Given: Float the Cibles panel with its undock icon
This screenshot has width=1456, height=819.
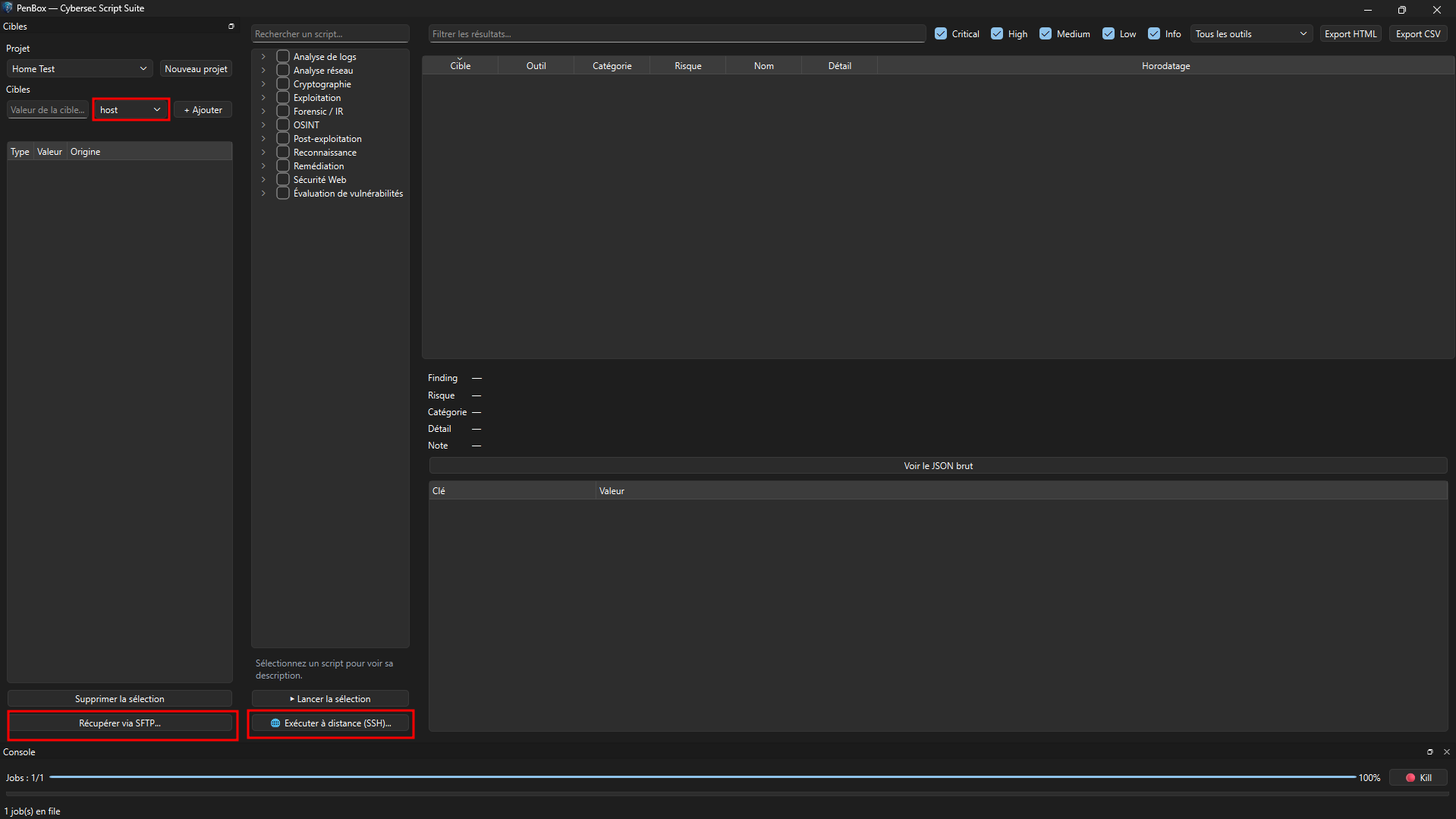Looking at the screenshot, I should point(231,26).
